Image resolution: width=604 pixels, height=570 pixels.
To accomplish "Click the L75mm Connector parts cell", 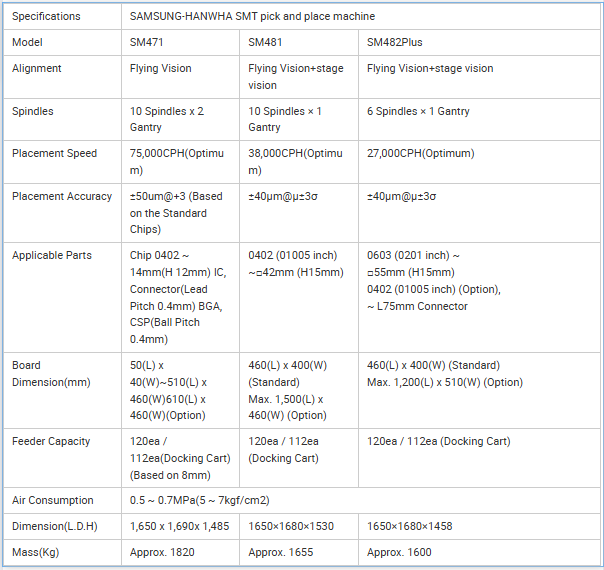I will pyautogui.click(x=479, y=297).
